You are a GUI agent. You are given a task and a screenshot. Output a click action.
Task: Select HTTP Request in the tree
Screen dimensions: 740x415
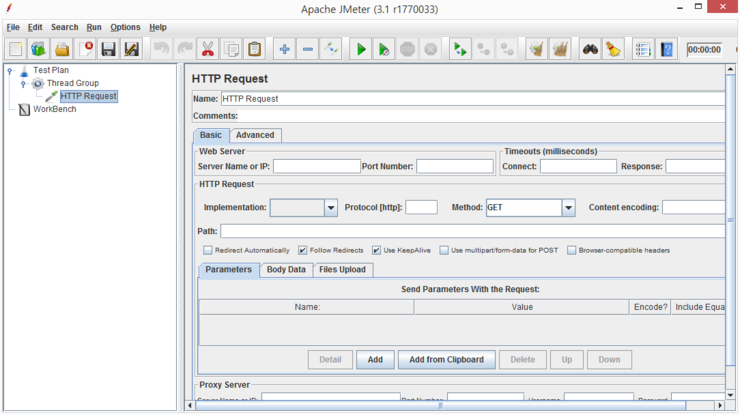click(89, 96)
